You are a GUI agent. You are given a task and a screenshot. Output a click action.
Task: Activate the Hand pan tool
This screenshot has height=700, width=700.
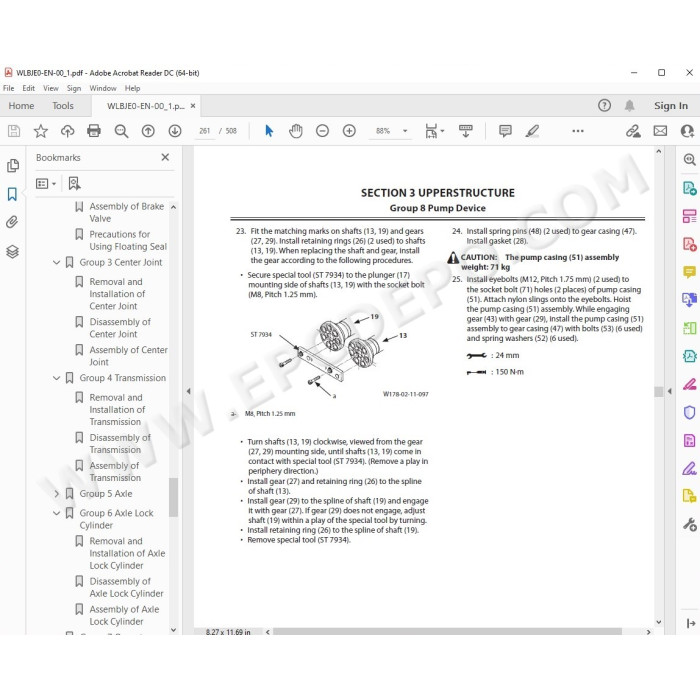(296, 131)
